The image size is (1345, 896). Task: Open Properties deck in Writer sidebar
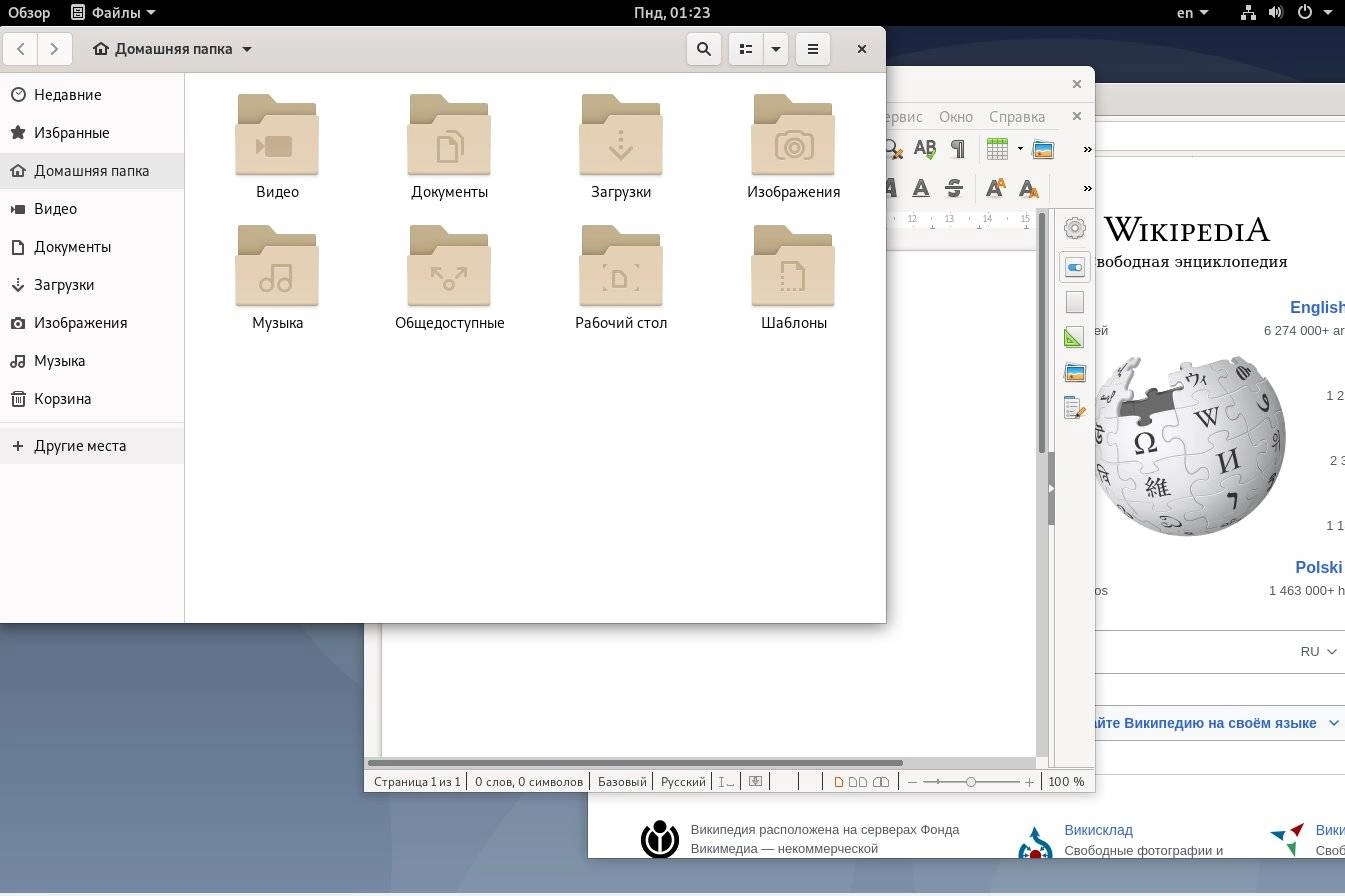tap(1075, 268)
